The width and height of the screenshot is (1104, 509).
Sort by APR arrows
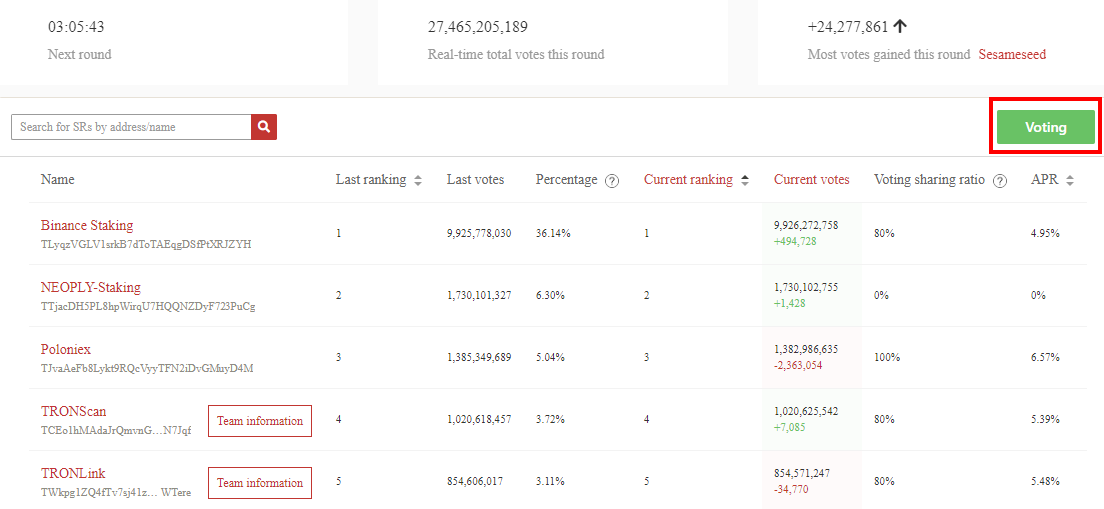click(1070, 180)
